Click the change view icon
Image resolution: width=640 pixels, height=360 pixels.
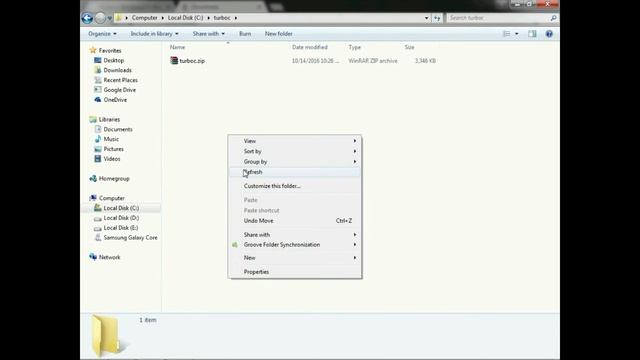pos(507,34)
